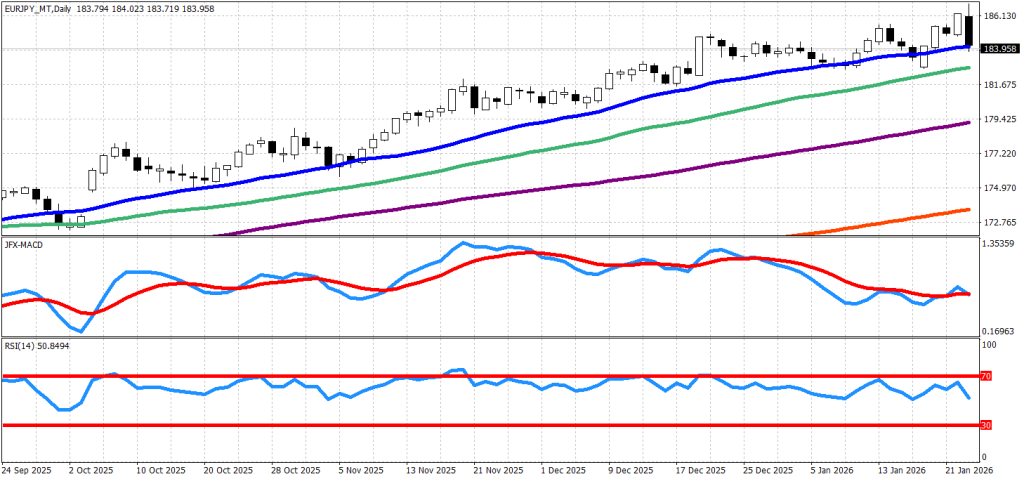Click the JFX-MACD indicator label
This screenshot has width=1024, height=479.
(x=24, y=242)
